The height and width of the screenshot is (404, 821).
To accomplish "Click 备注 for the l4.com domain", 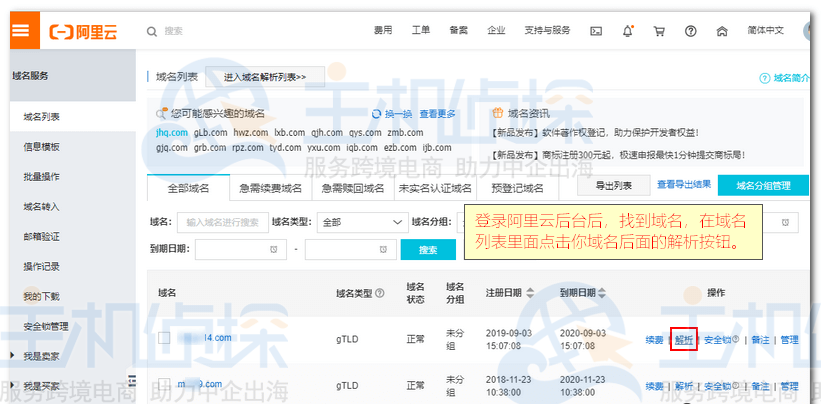I will [760, 340].
